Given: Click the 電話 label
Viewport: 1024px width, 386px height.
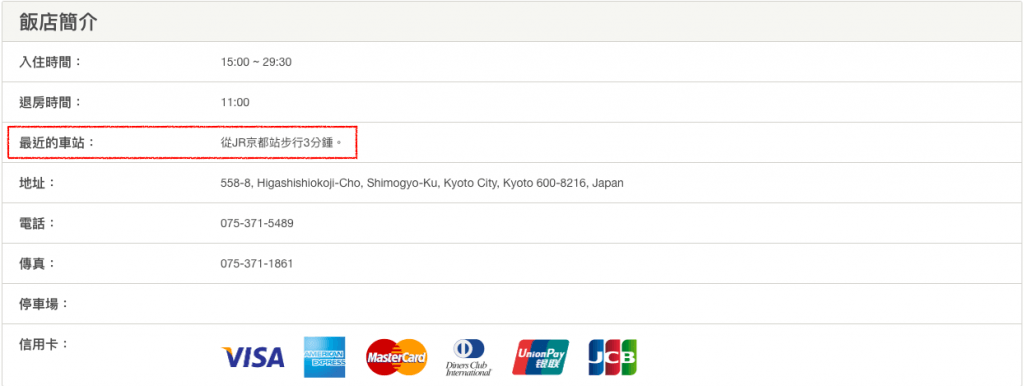Looking at the screenshot, I should pos(37,223).
